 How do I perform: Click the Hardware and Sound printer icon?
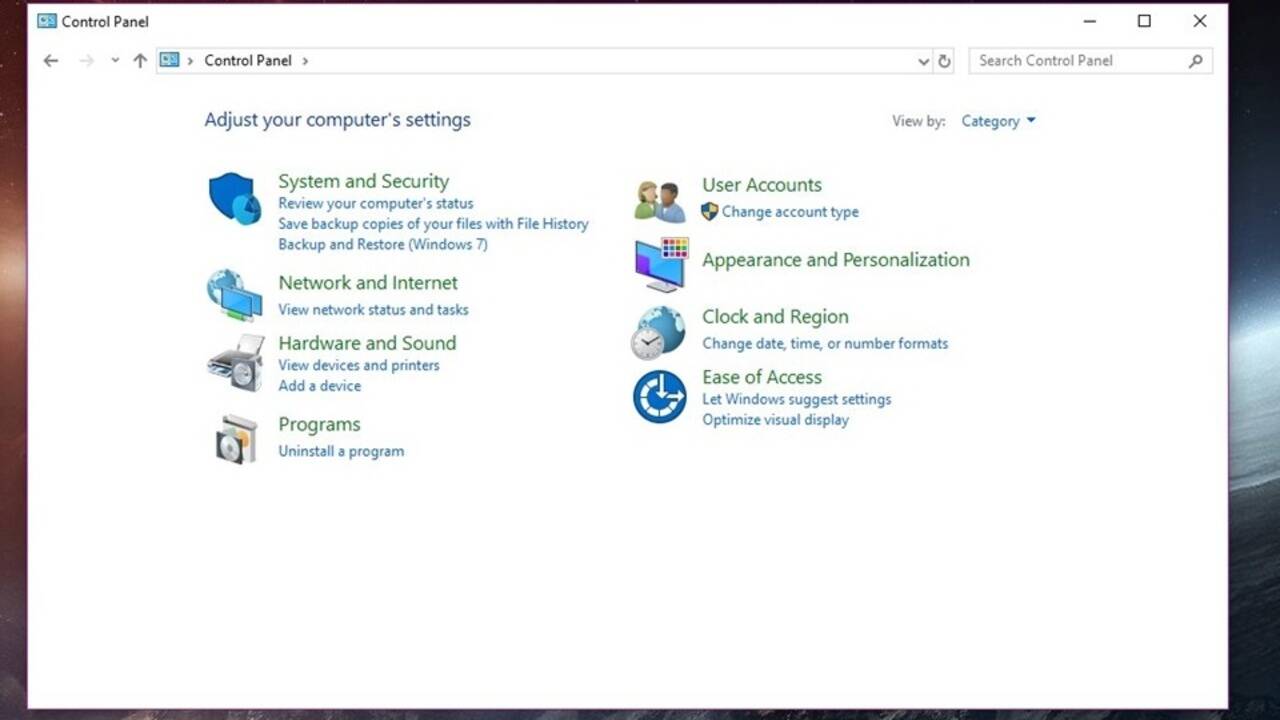coord(236,362)
